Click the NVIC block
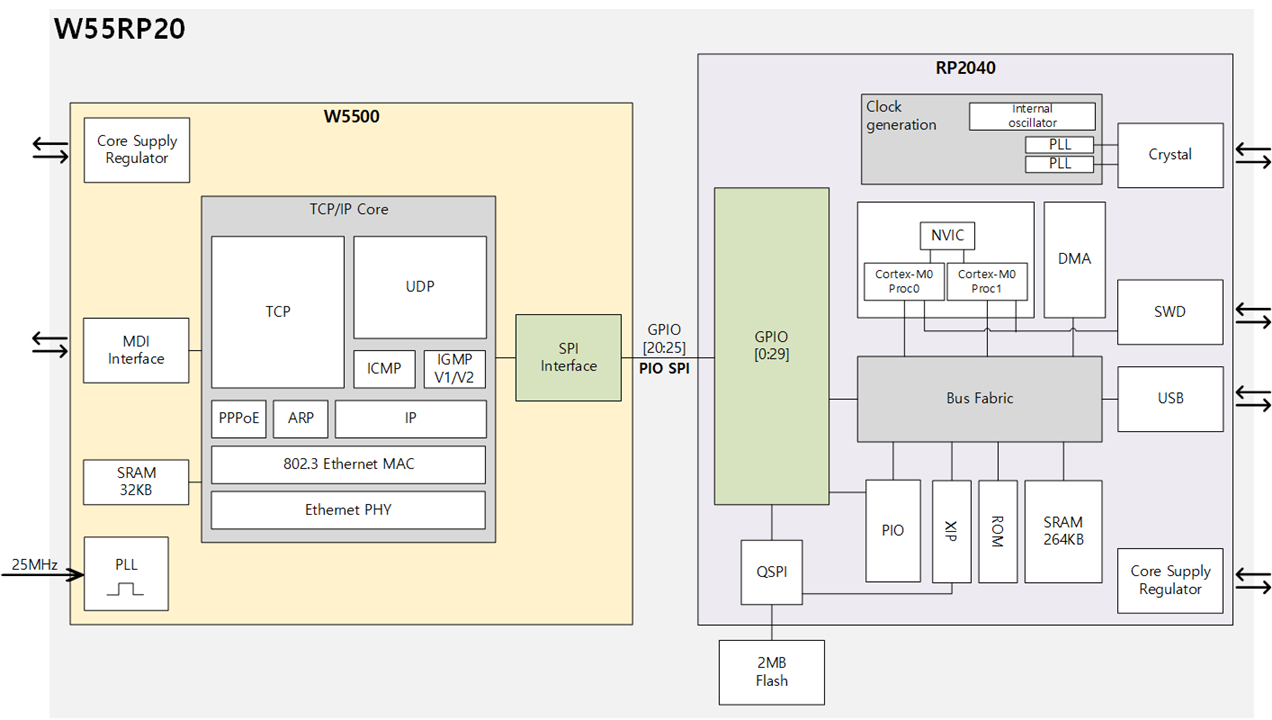Image resolution: width=1272 pixels, height=720 pixels. point(947,236)
